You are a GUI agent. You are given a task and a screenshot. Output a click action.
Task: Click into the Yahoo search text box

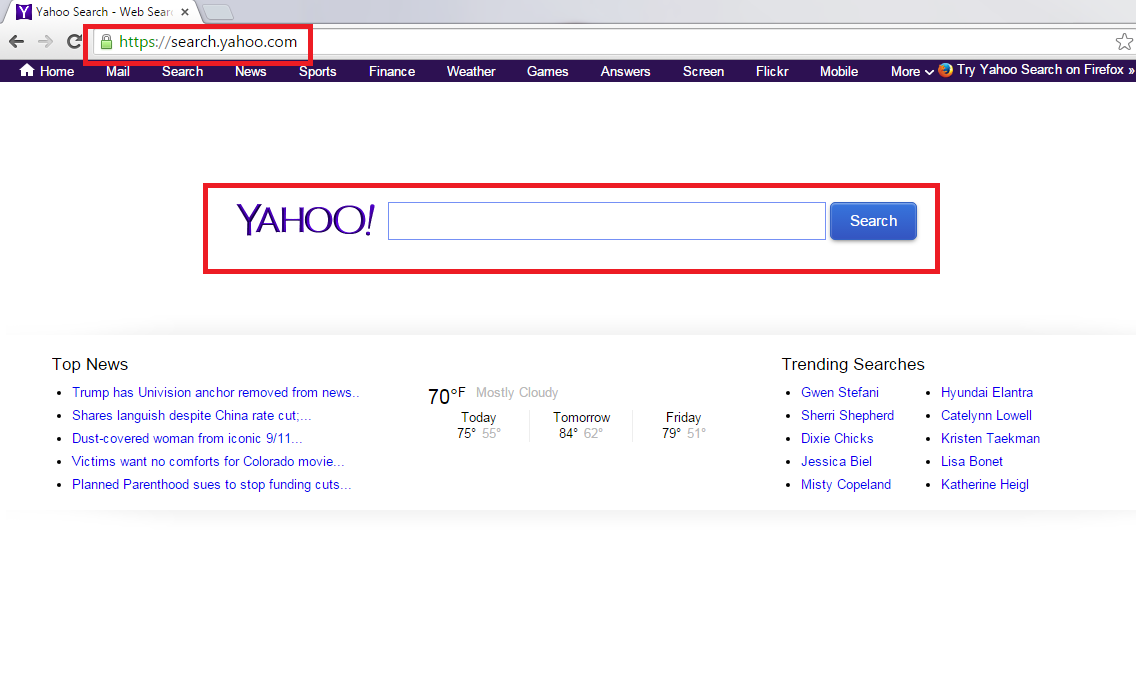tap(606, 221)
